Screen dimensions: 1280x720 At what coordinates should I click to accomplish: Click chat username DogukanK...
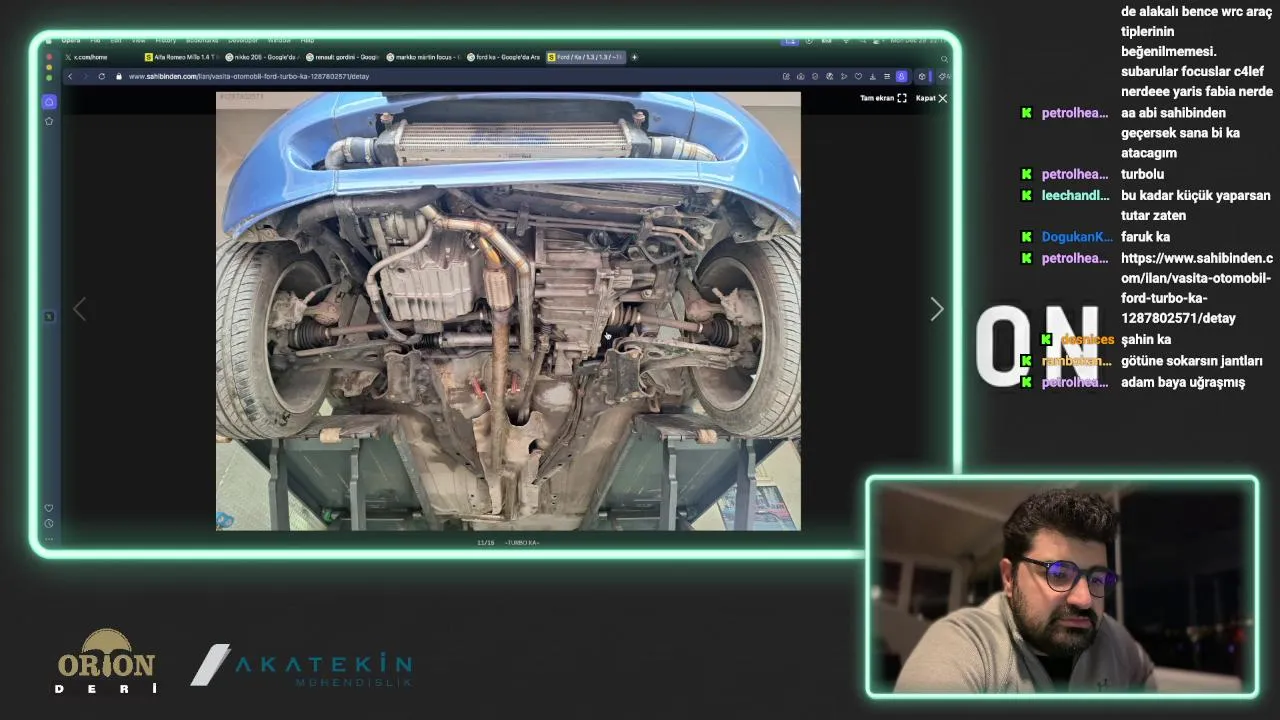1076,237
